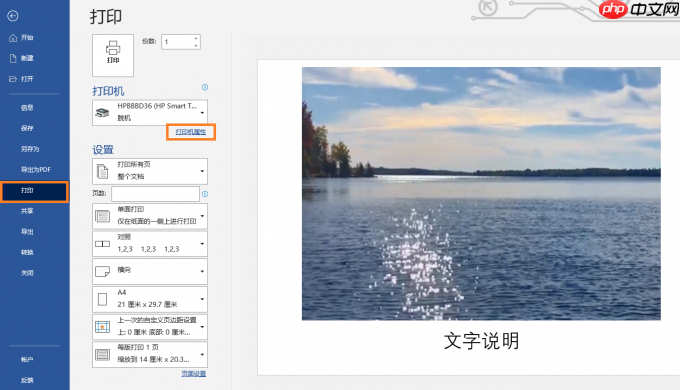Increase the copies count with up arrow

tap(196, 39)
